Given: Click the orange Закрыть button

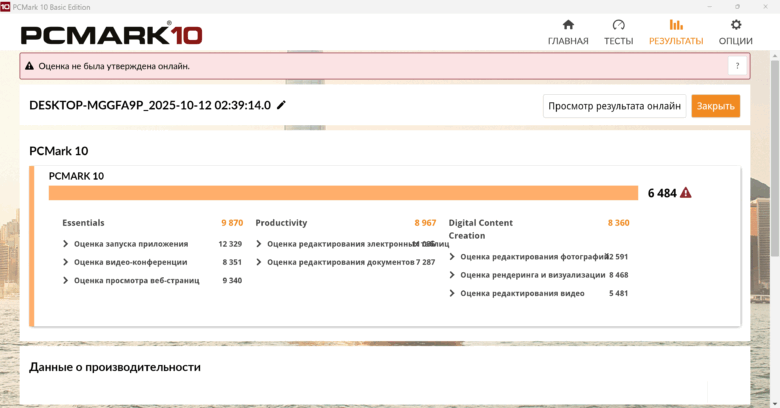Looking at the screenshot, I should point(715,106).
